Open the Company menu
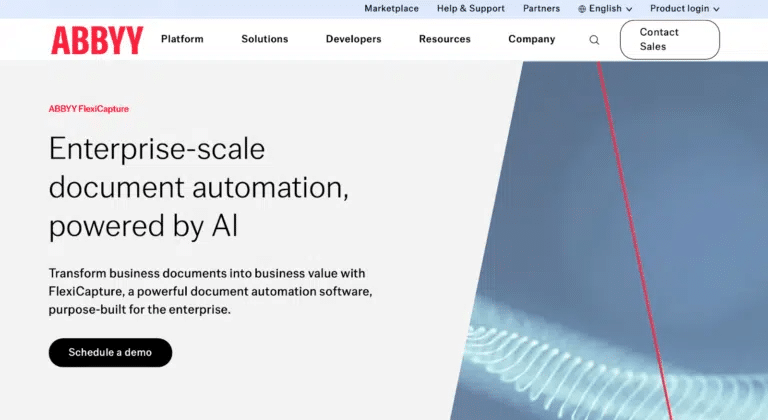This screenshot has width=768, height=420. click(531, 39)
